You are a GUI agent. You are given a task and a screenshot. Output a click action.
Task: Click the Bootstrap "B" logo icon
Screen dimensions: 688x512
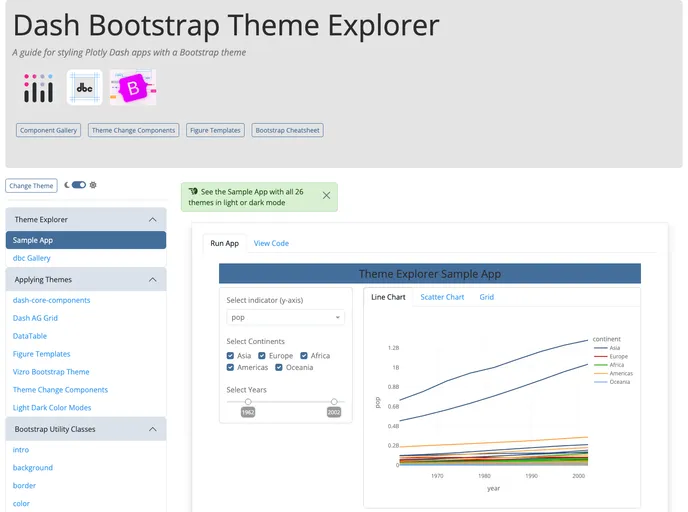(x=133, y=88)
